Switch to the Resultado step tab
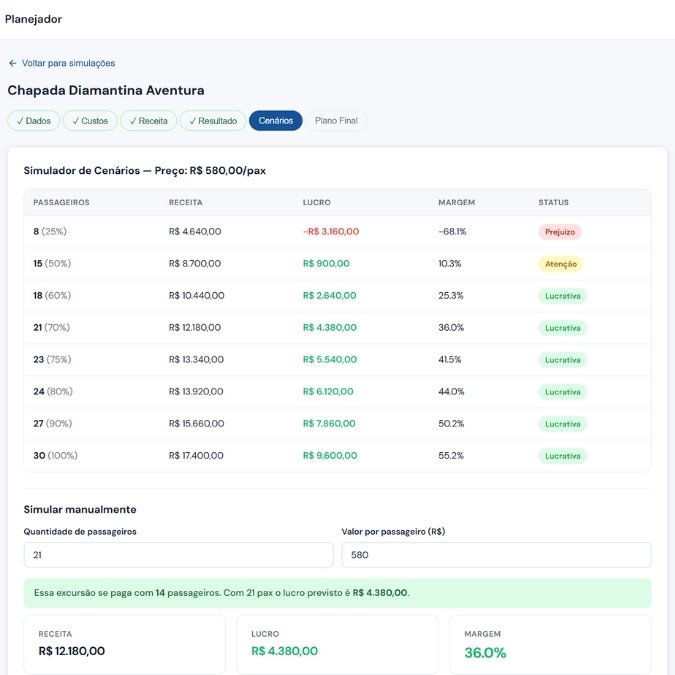 point(213,121)
